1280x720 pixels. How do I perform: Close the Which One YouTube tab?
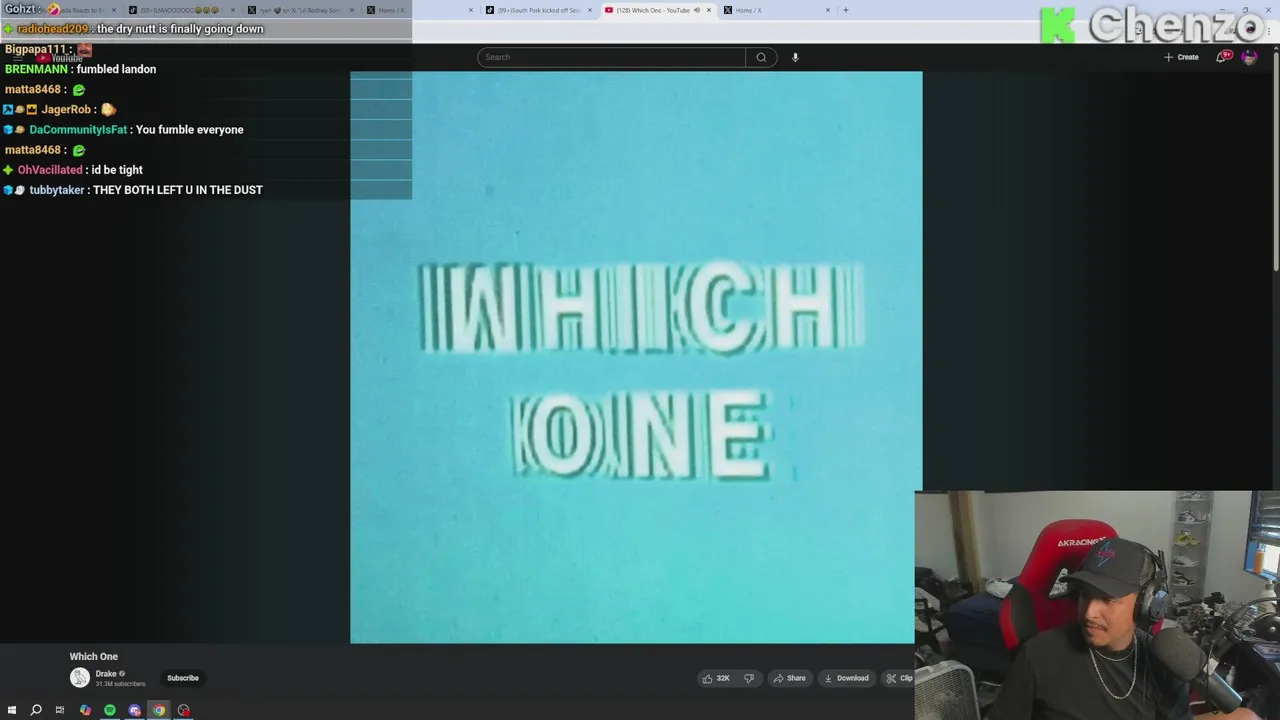pos(709,10)
